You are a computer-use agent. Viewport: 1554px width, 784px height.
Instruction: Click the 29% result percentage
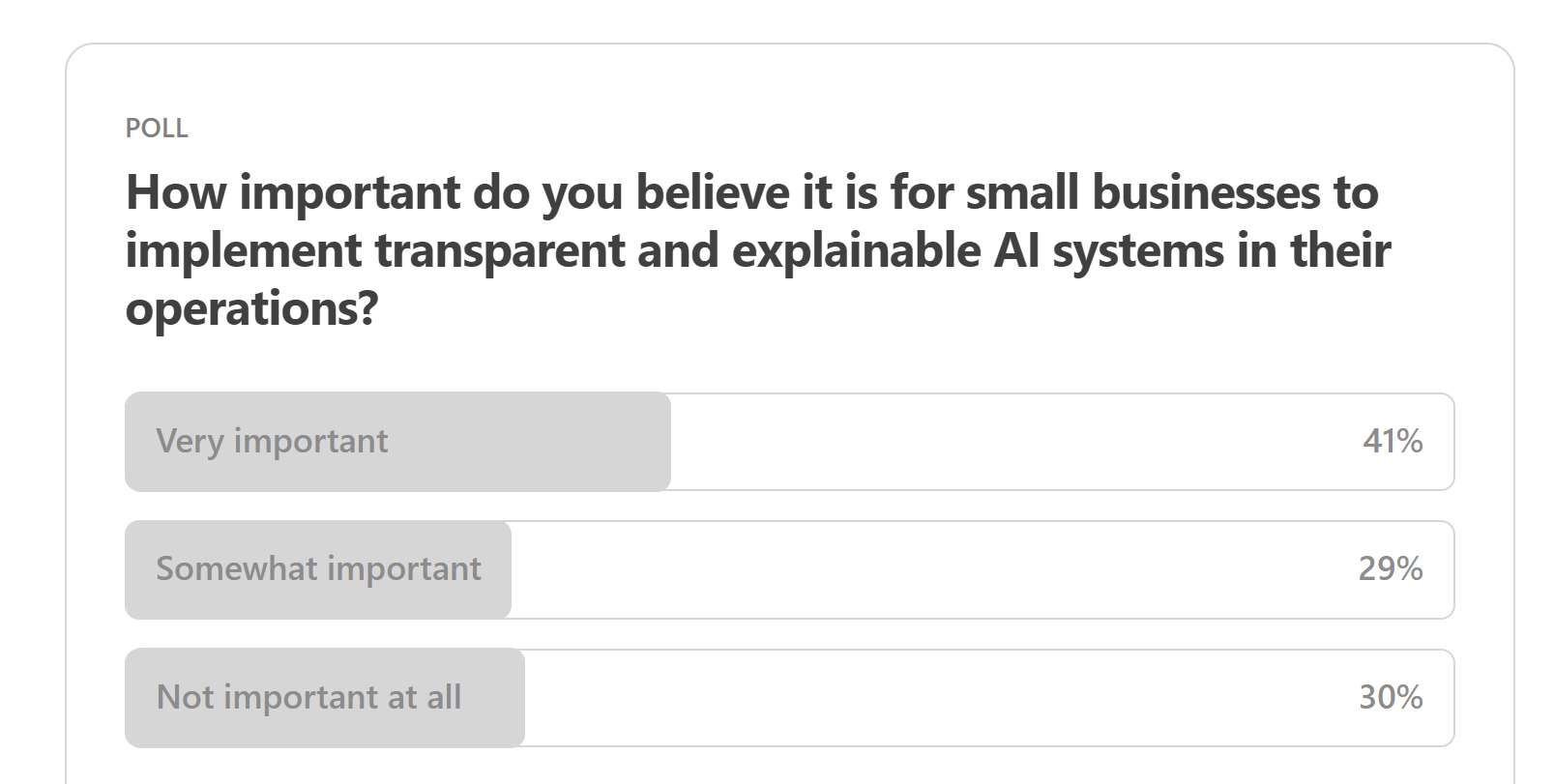tap(1391, 568)
